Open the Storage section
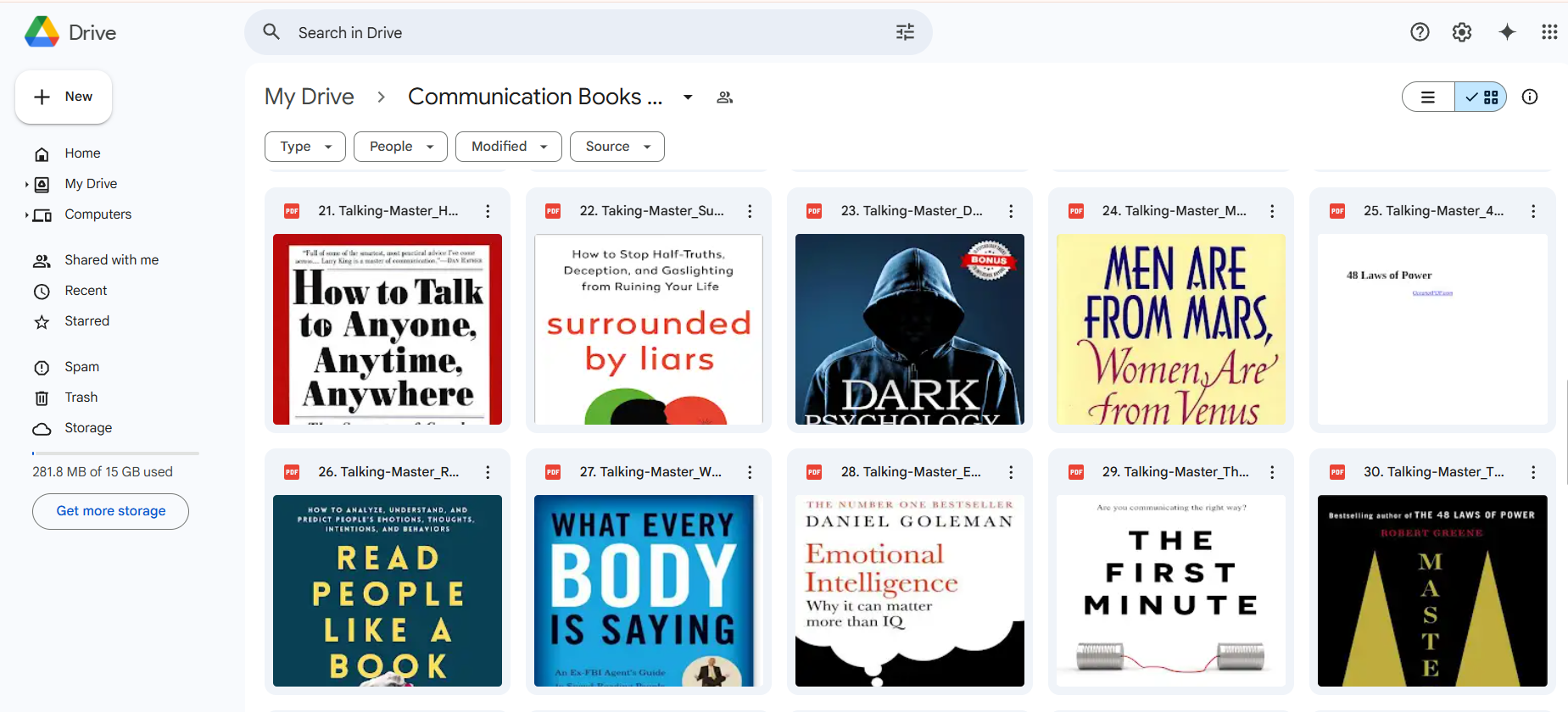Screen dimensions: 1568x712 (x=88, y=428)
